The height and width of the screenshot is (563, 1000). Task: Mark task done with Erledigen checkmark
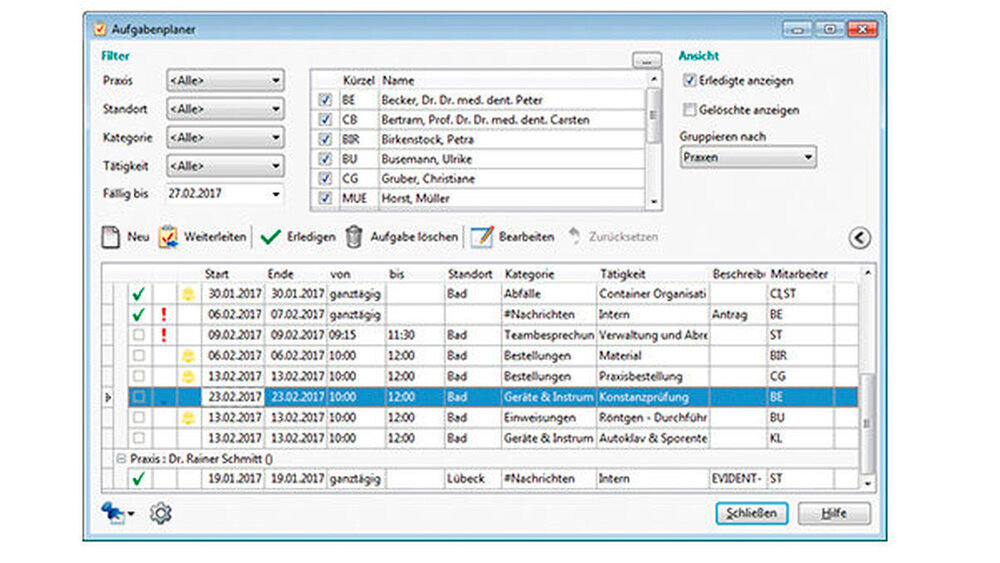point(269,237)
